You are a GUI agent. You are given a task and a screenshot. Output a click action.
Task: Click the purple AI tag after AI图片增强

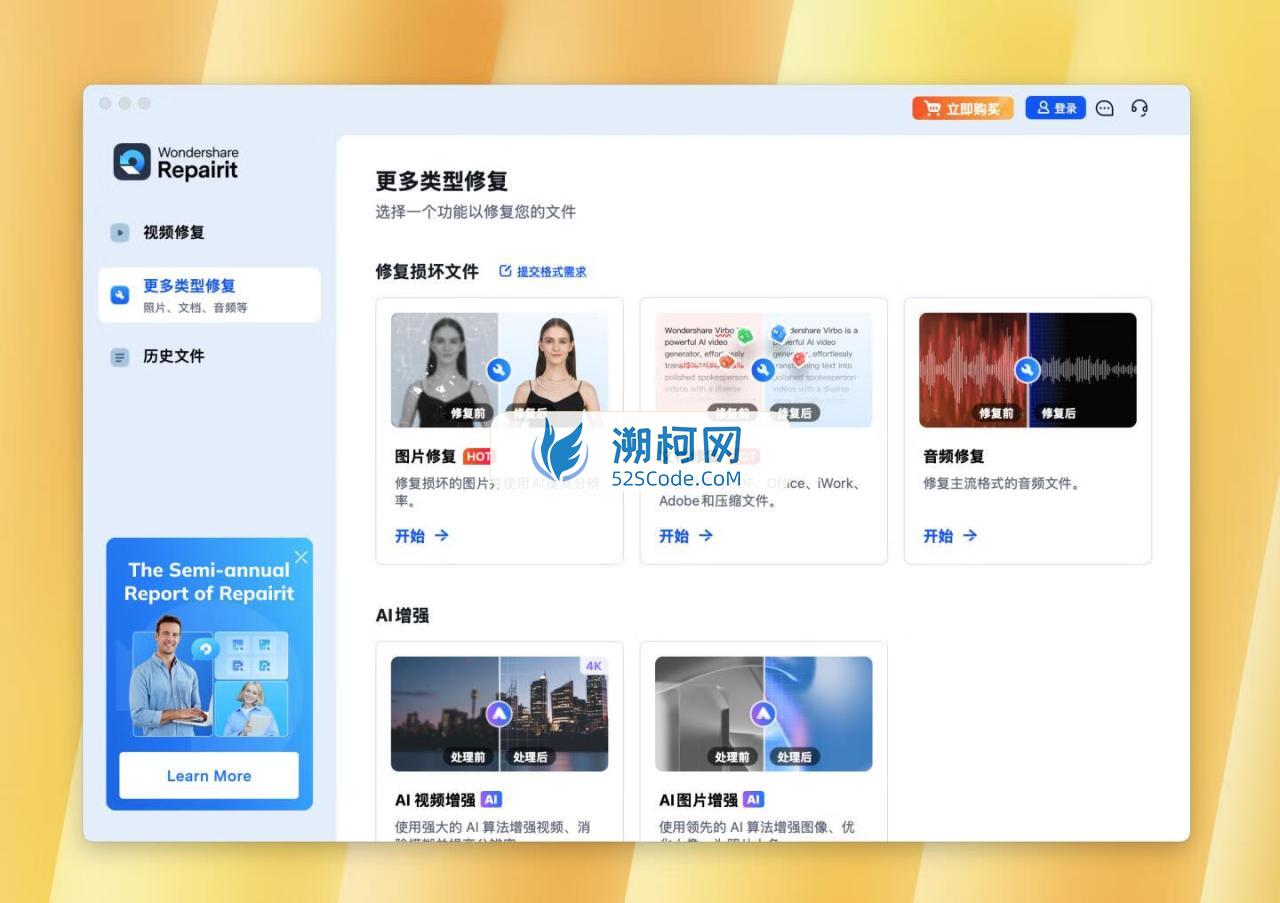tap(754, 800)
